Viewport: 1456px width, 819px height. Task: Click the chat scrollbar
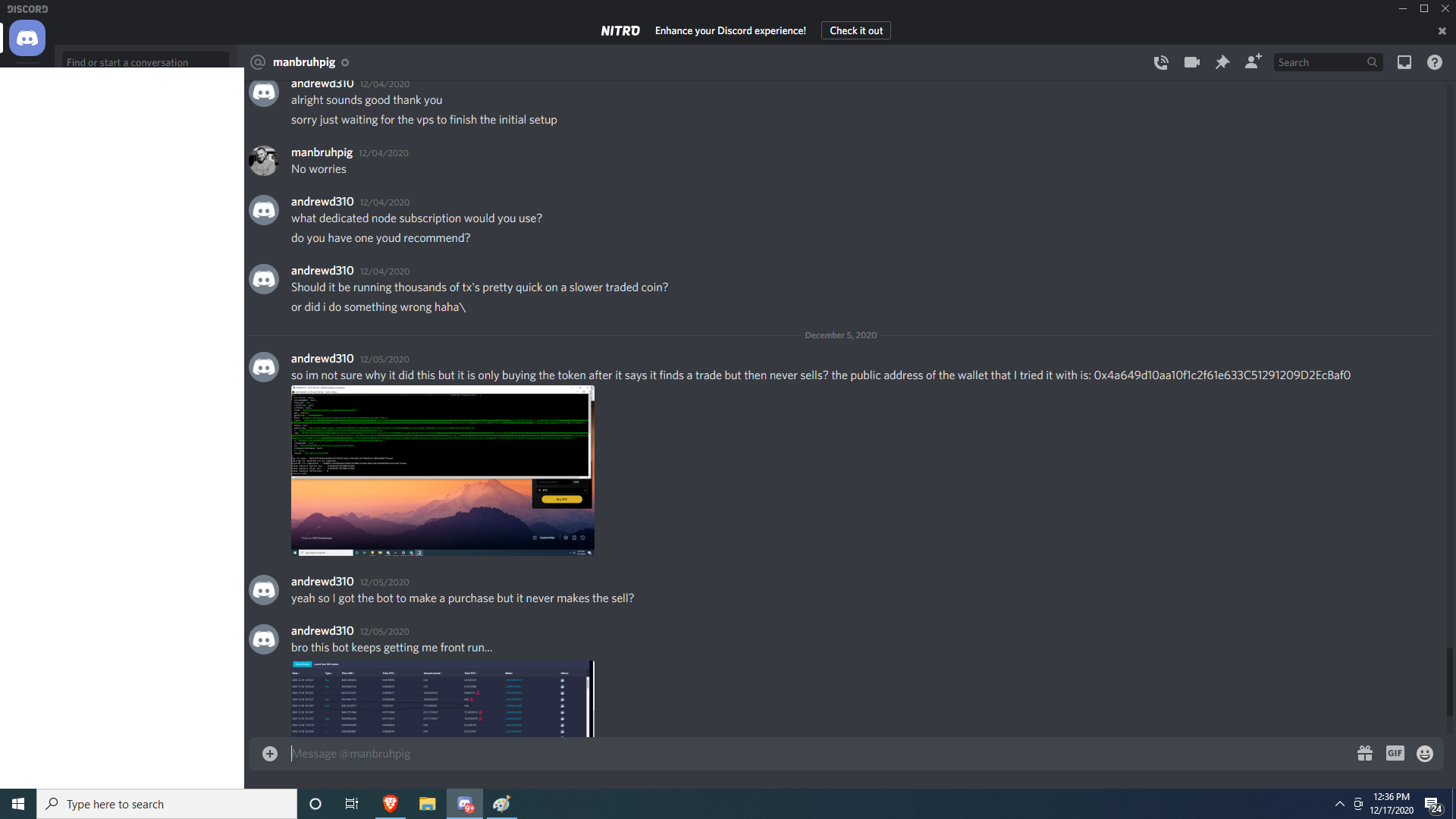click(1449, 682)
